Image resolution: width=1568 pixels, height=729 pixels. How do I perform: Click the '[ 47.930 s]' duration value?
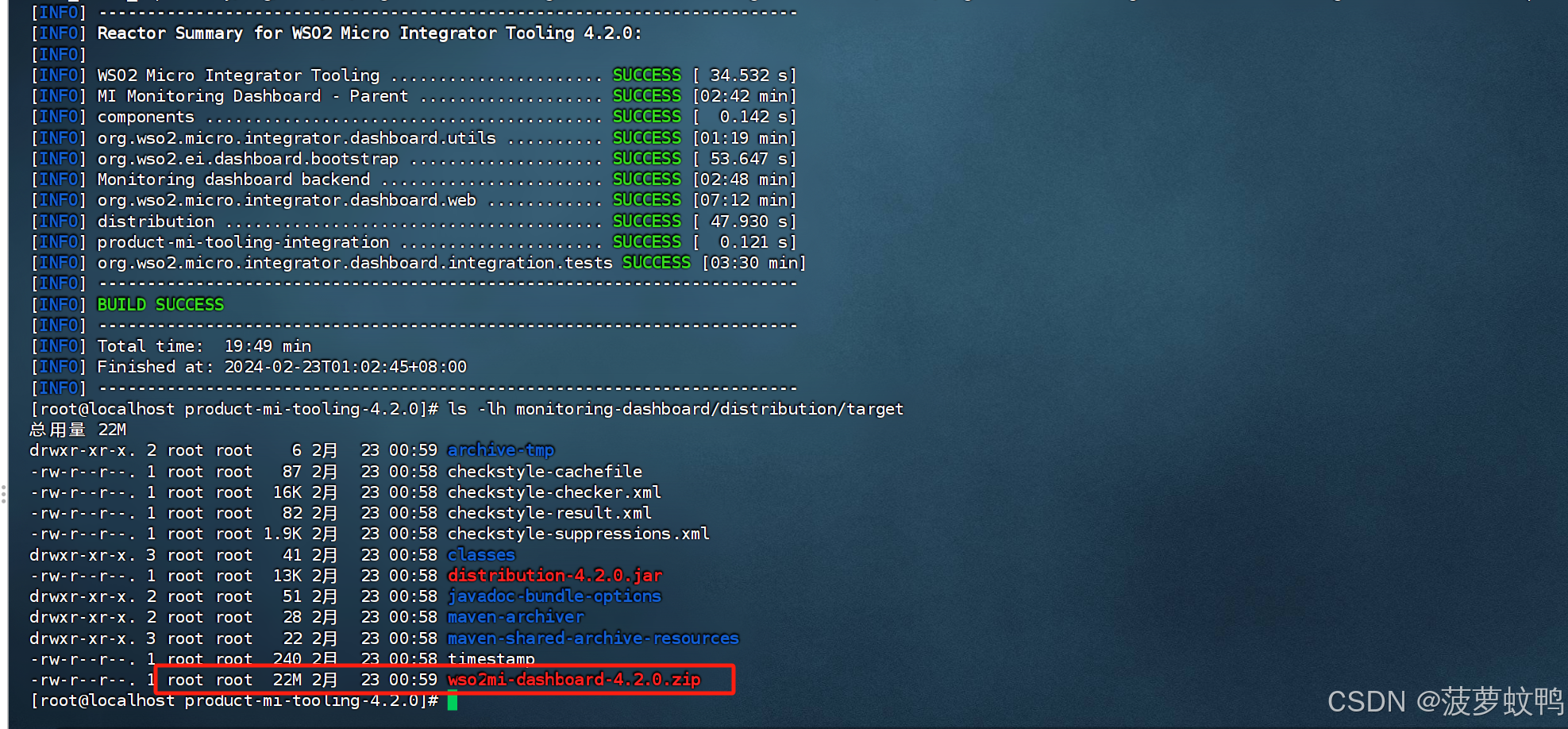tap(745, 222)
